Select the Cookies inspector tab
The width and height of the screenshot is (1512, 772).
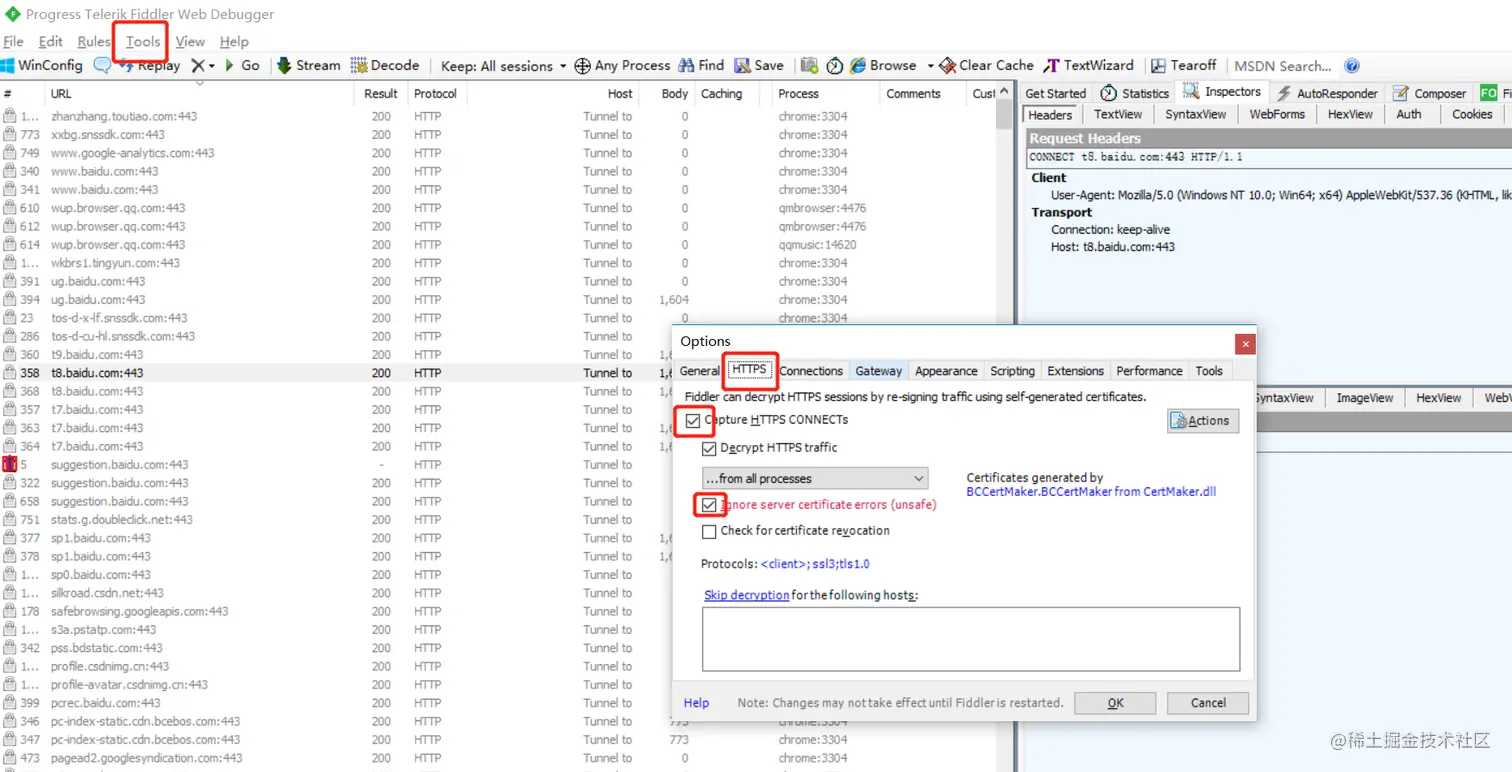(x=1472, y=115)
